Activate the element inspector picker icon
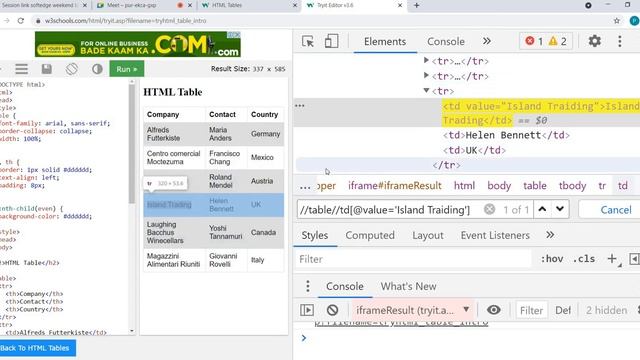The width and height of the screenshot is (640, 360). [x=308, y=41]
